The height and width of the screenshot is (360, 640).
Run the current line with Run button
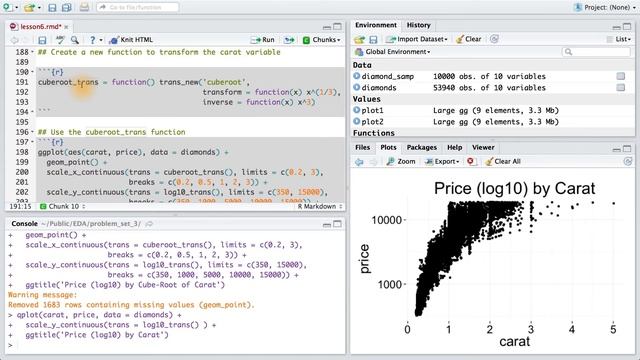click(262, 40)
